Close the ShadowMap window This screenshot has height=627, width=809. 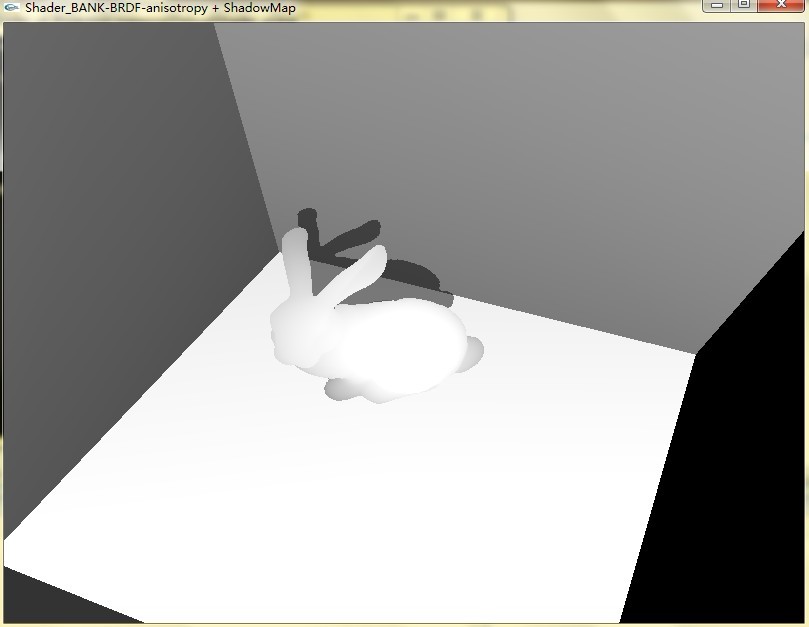coord(781,6)
